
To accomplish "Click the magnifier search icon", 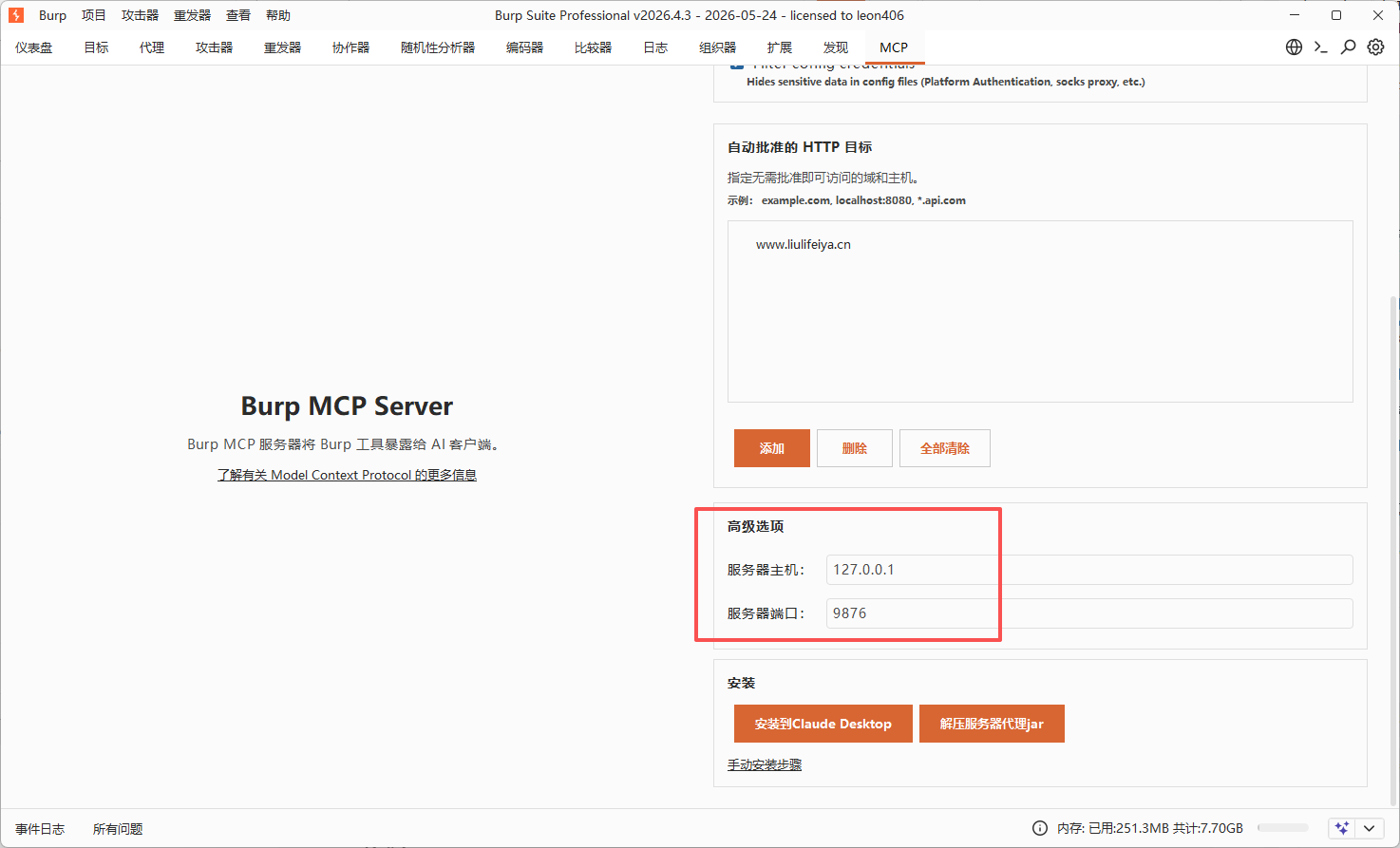I will [x=1348, y=47].
